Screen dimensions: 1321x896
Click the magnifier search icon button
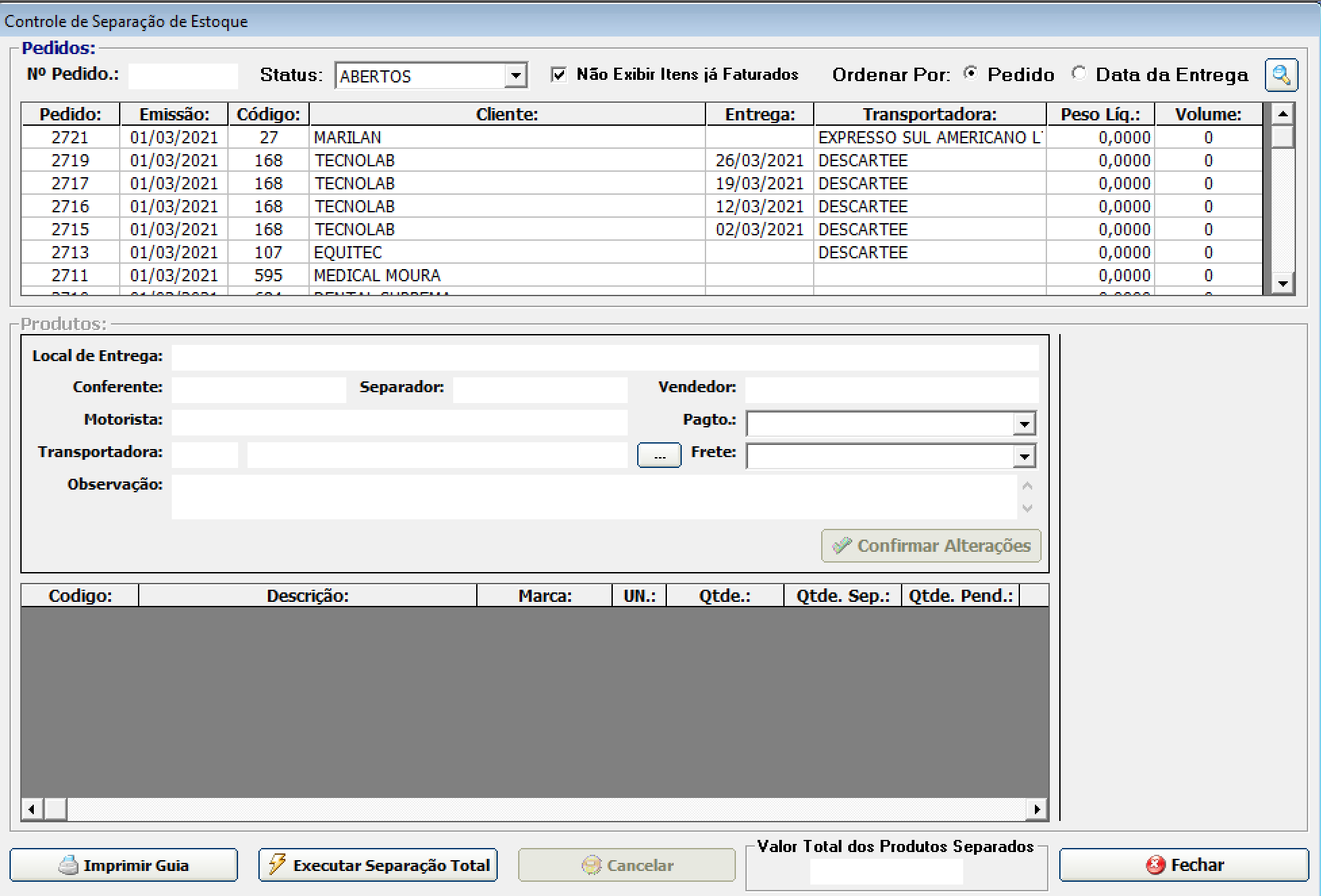click(x=1281, y=75)
